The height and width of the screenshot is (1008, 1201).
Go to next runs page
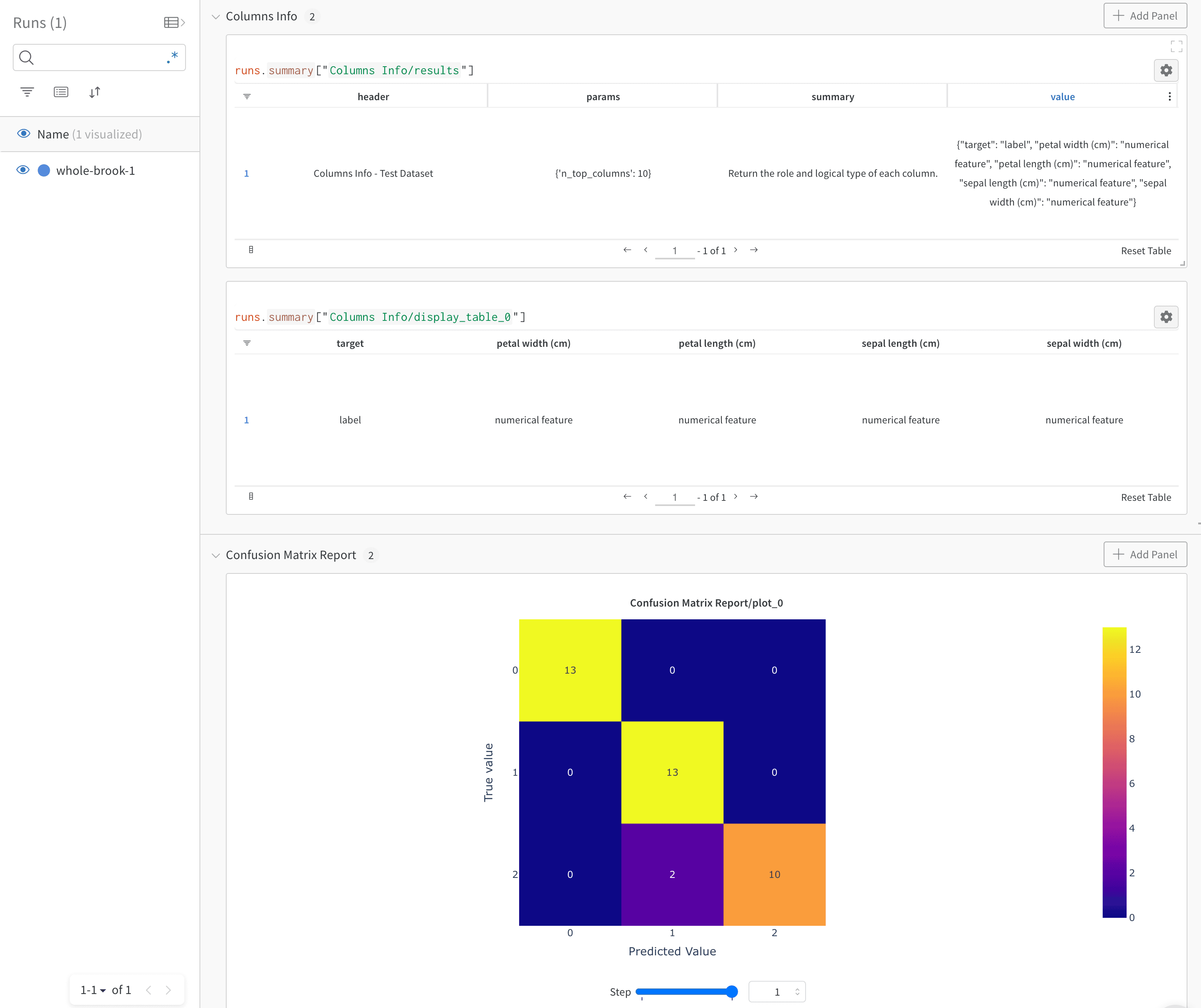pos(168,990)
